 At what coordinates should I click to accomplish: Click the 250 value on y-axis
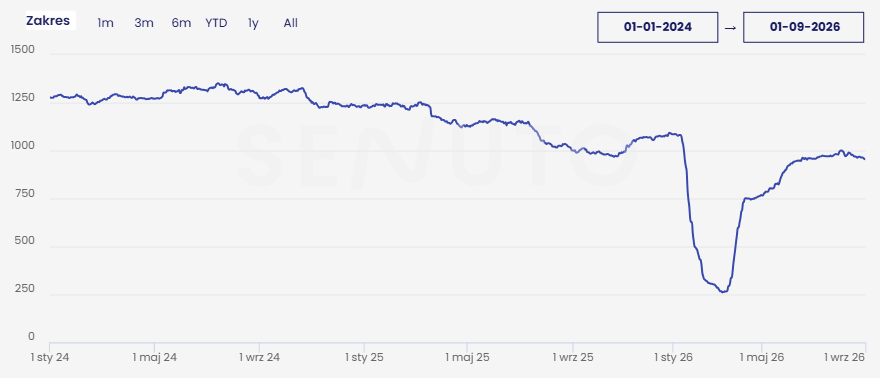coord(24,289)
